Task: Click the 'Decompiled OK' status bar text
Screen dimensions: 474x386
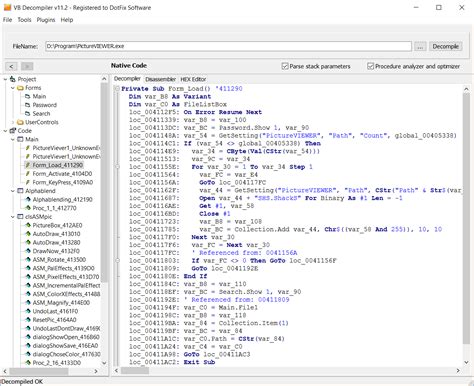Action: (x=22, y=381)
